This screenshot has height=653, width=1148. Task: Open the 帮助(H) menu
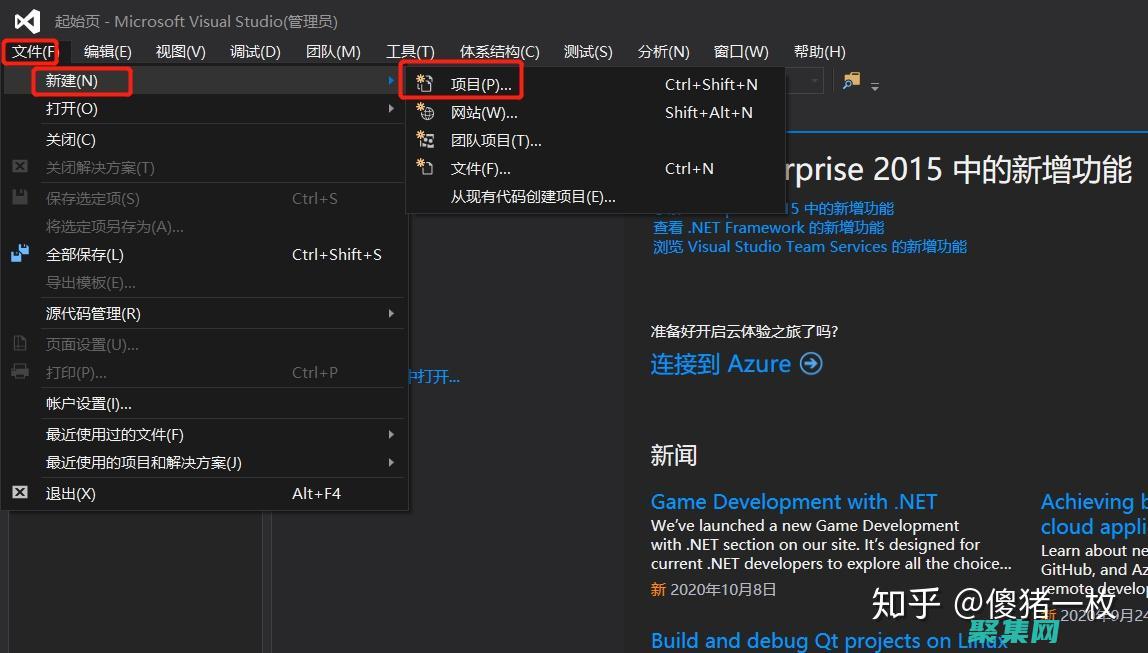pyautogui.click(x=819, y=51)
